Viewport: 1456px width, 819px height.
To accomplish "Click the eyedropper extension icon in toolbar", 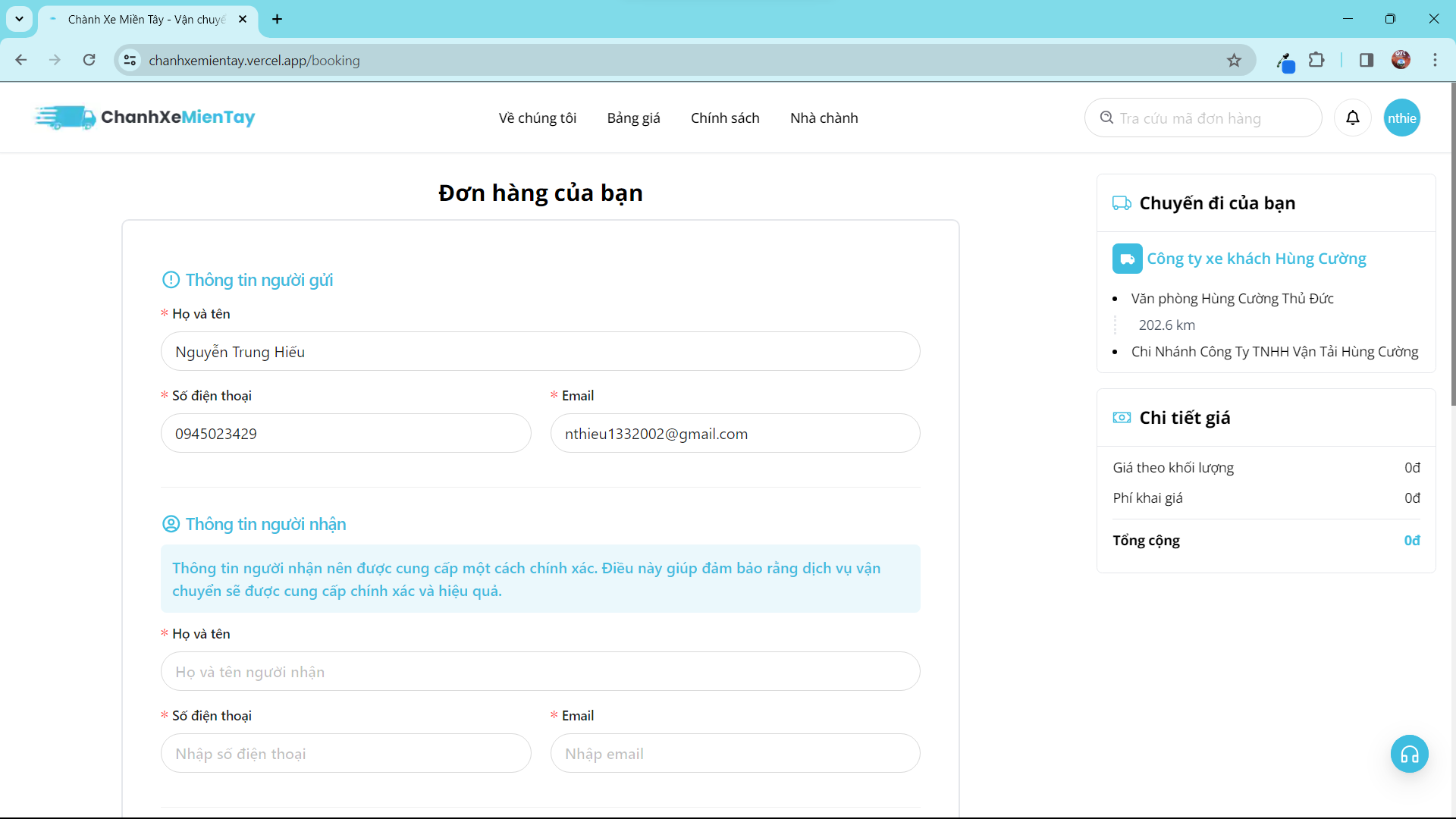I will [1286, 60].
